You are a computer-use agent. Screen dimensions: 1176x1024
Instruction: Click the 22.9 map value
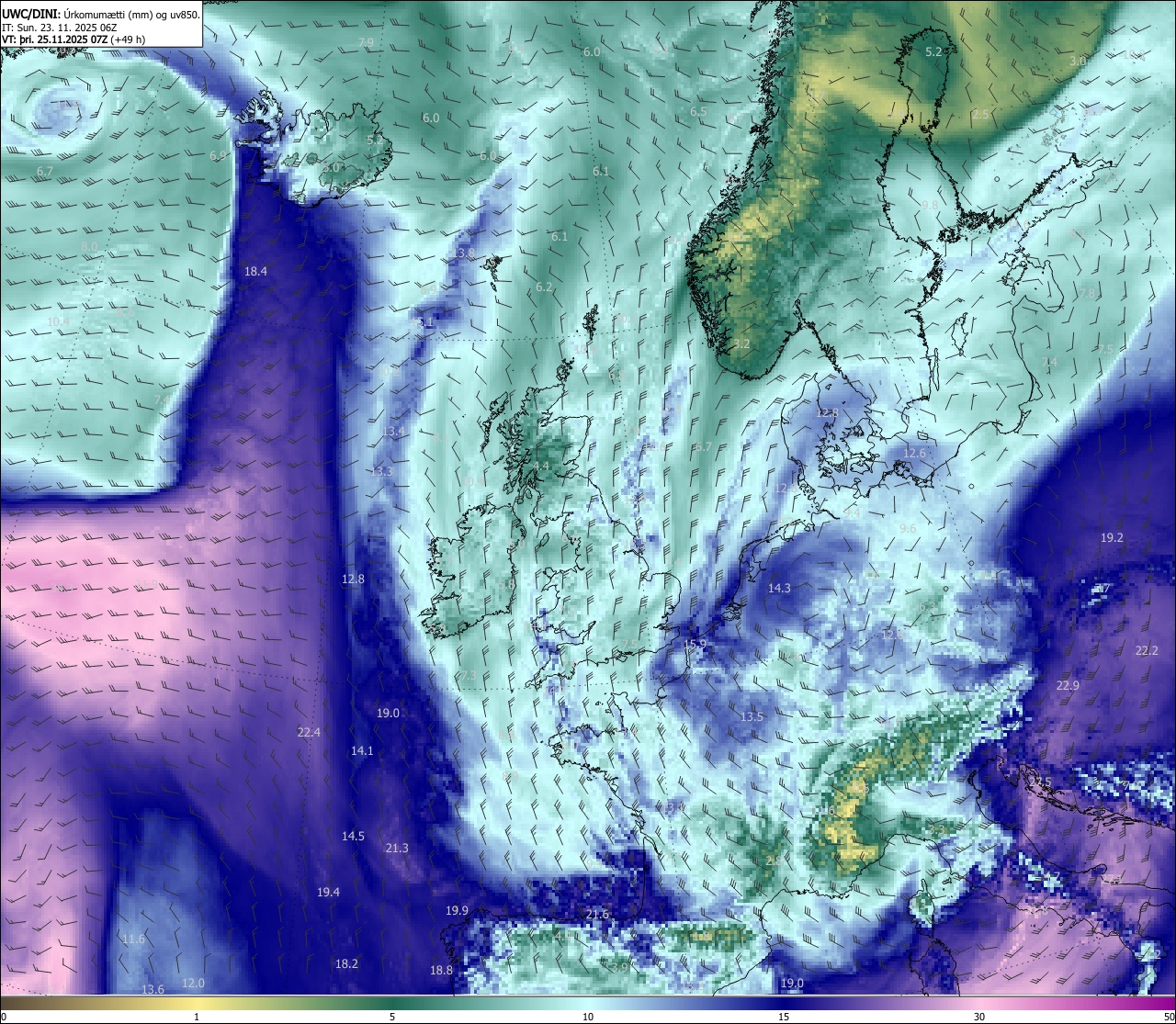(x=1068, y=685)
